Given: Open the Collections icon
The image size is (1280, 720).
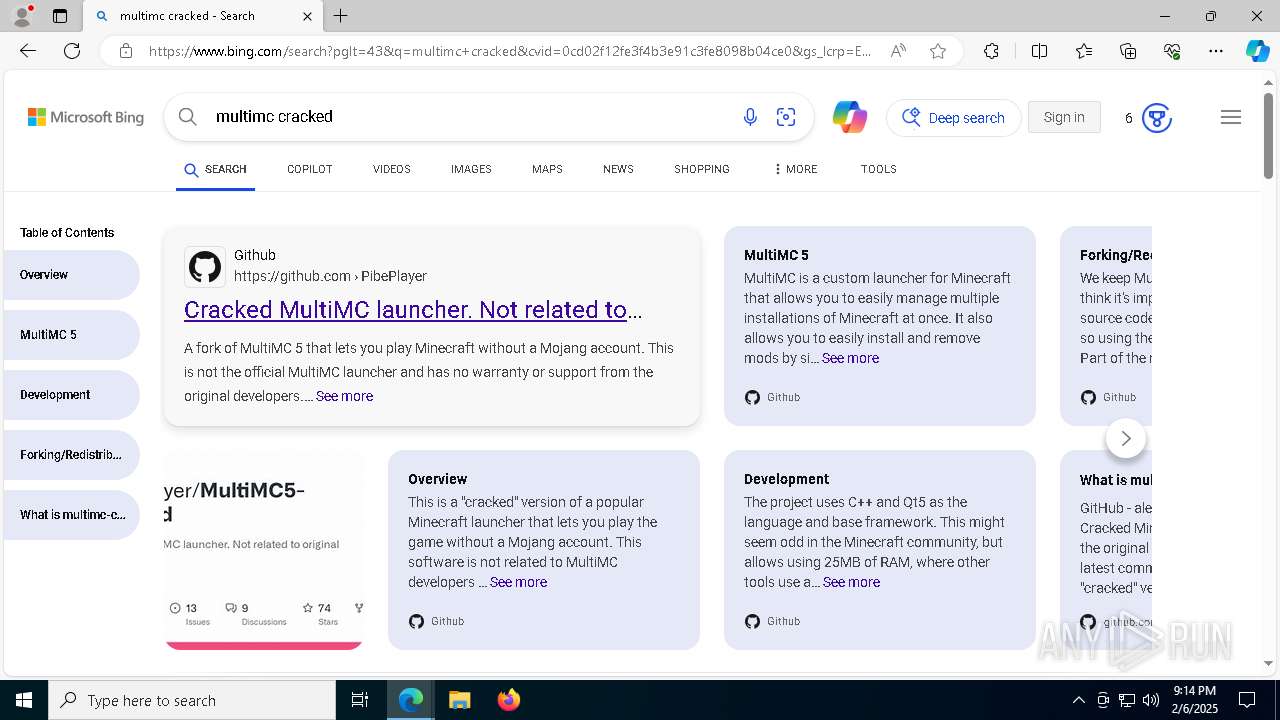Looking at the screenshot, I should pos(1128,51).
